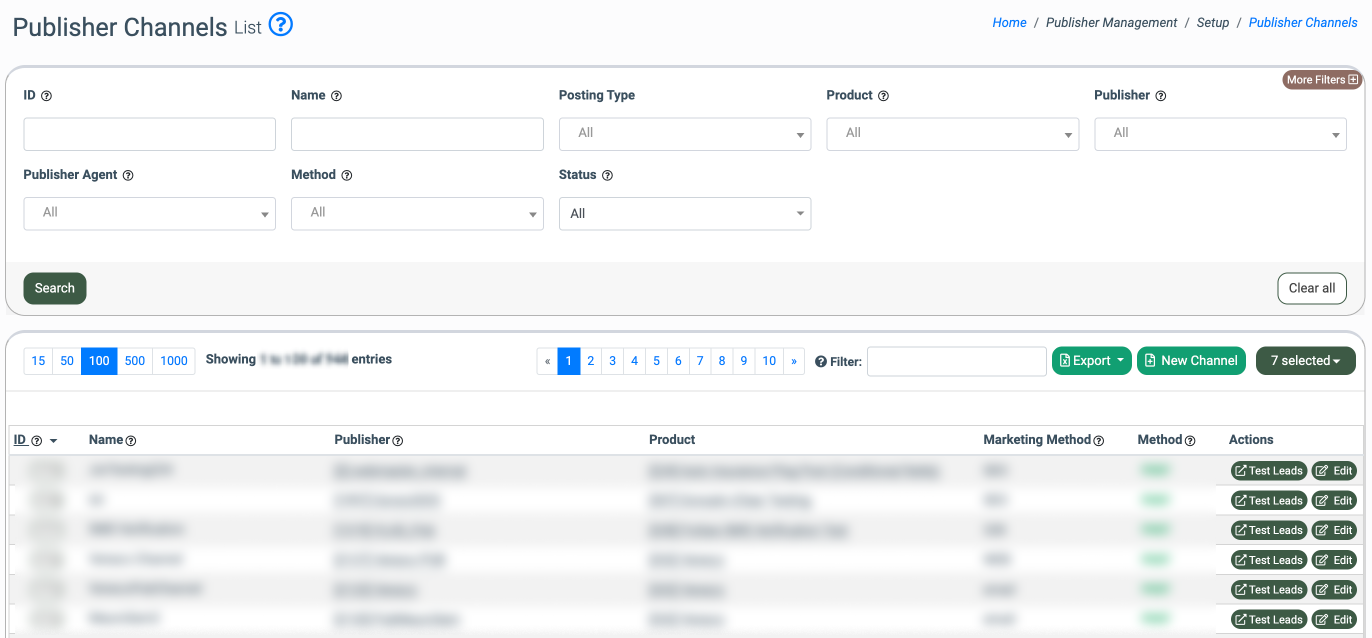Screen dimensions: 1372x638
Task: Click the Name filter input field
Action: (x=417, y=134)
